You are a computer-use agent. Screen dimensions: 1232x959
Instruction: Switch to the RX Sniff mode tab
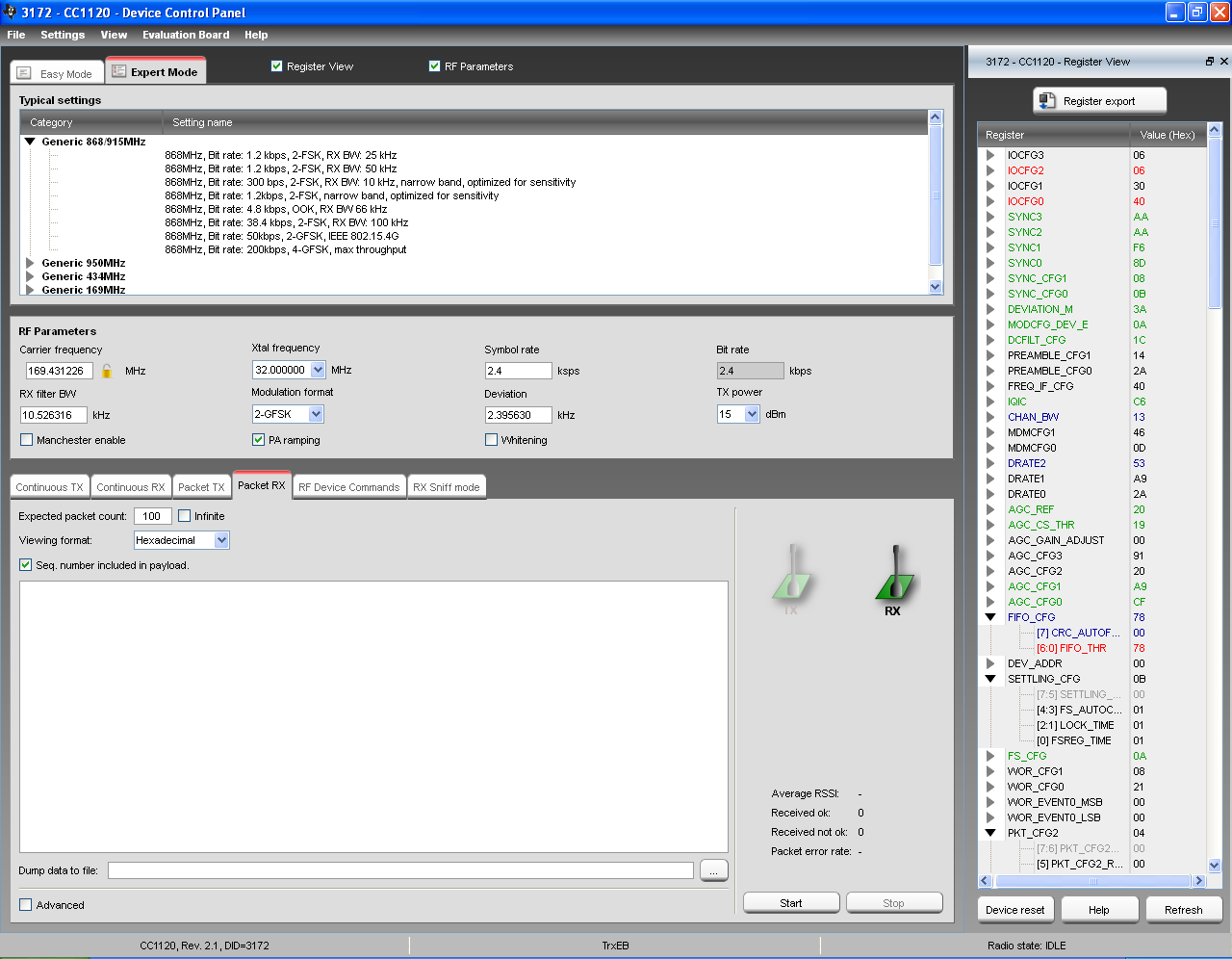click(x=447, y=487)
